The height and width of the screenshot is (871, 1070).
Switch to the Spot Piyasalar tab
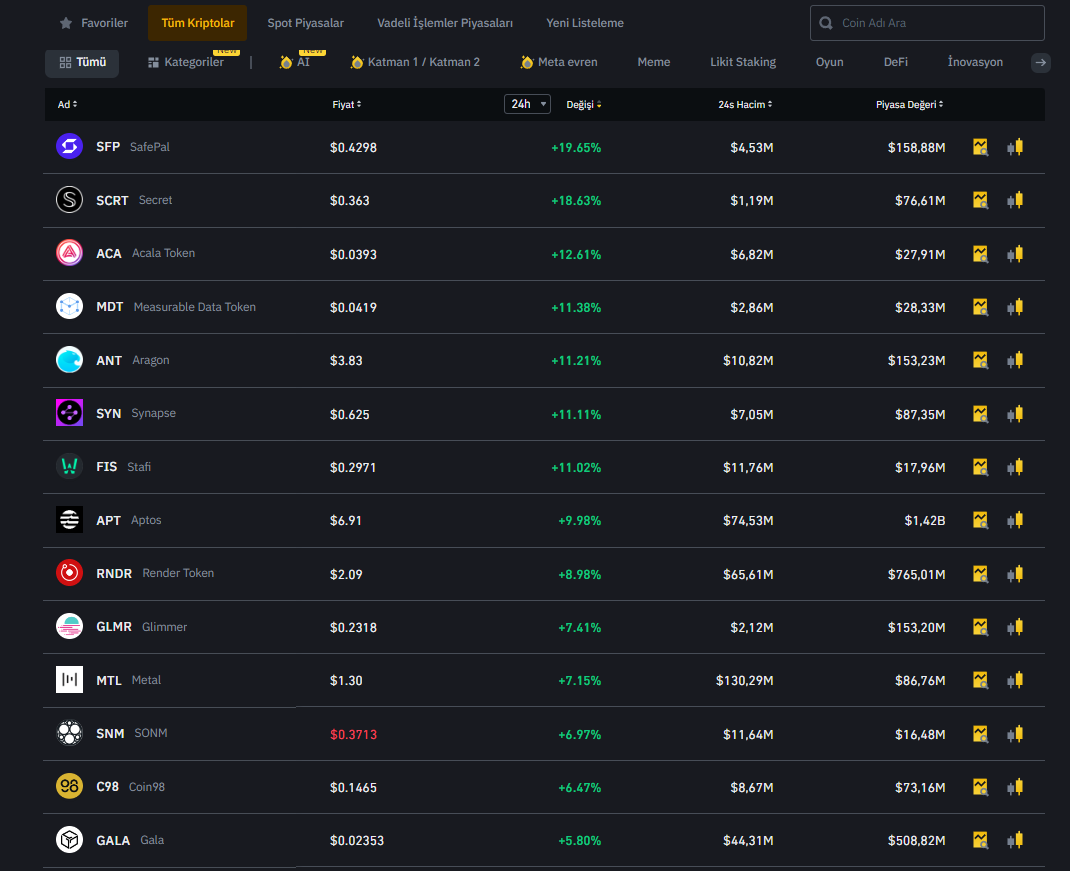(305, 23)
